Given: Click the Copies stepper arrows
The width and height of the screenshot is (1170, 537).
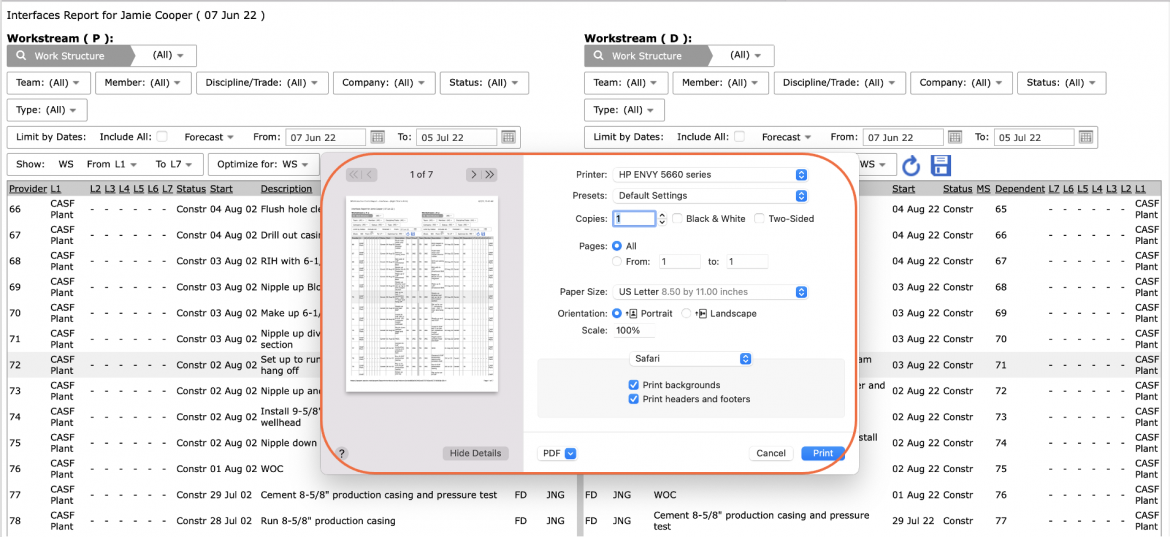Looking at the screenshot, I should (662, 219).
